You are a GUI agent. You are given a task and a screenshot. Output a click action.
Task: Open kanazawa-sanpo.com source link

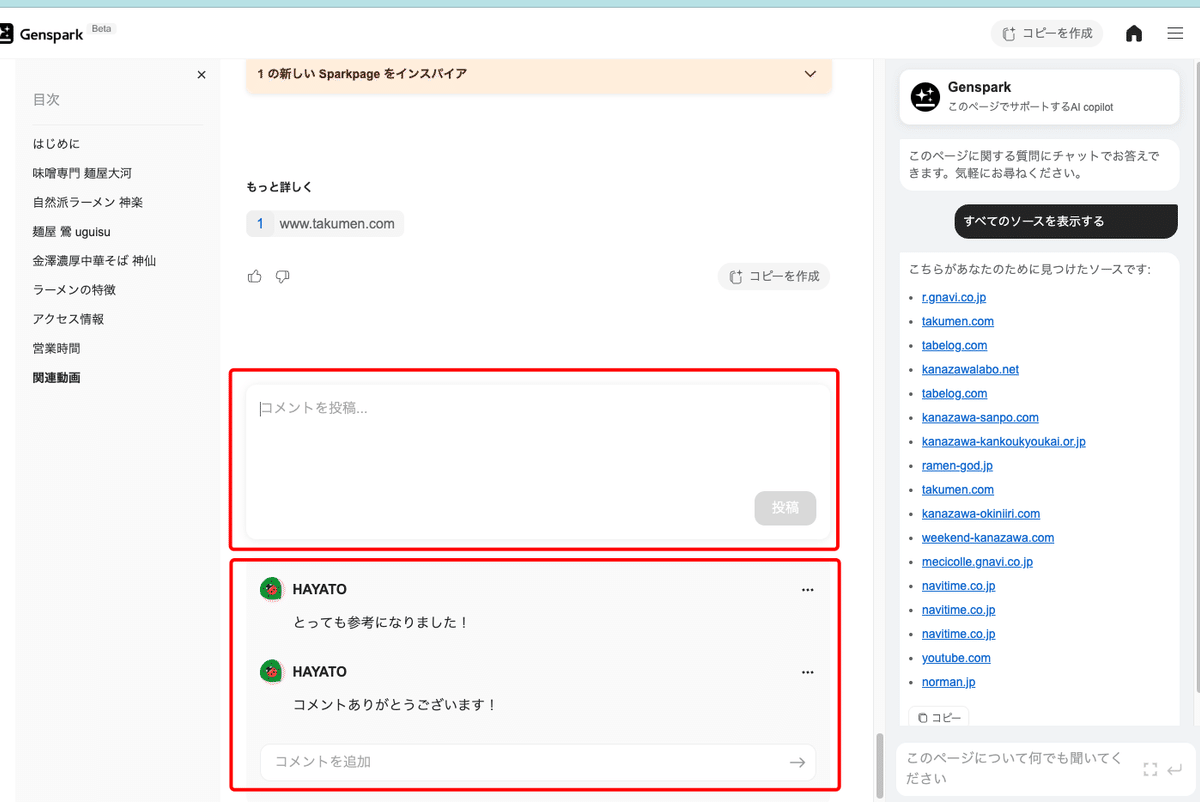pos(980,417)
